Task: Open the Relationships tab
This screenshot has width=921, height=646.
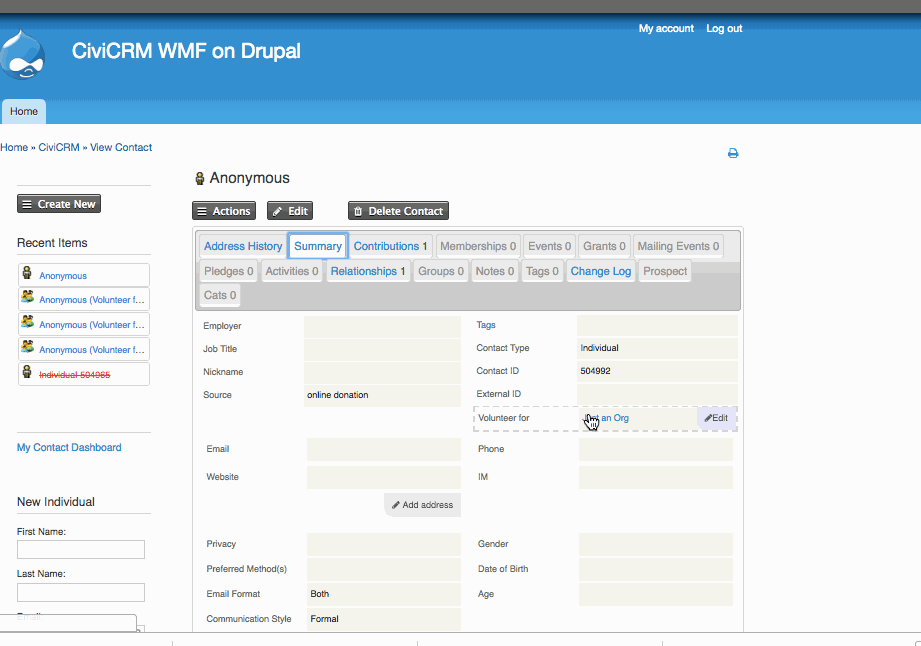Action: [368, 271]
